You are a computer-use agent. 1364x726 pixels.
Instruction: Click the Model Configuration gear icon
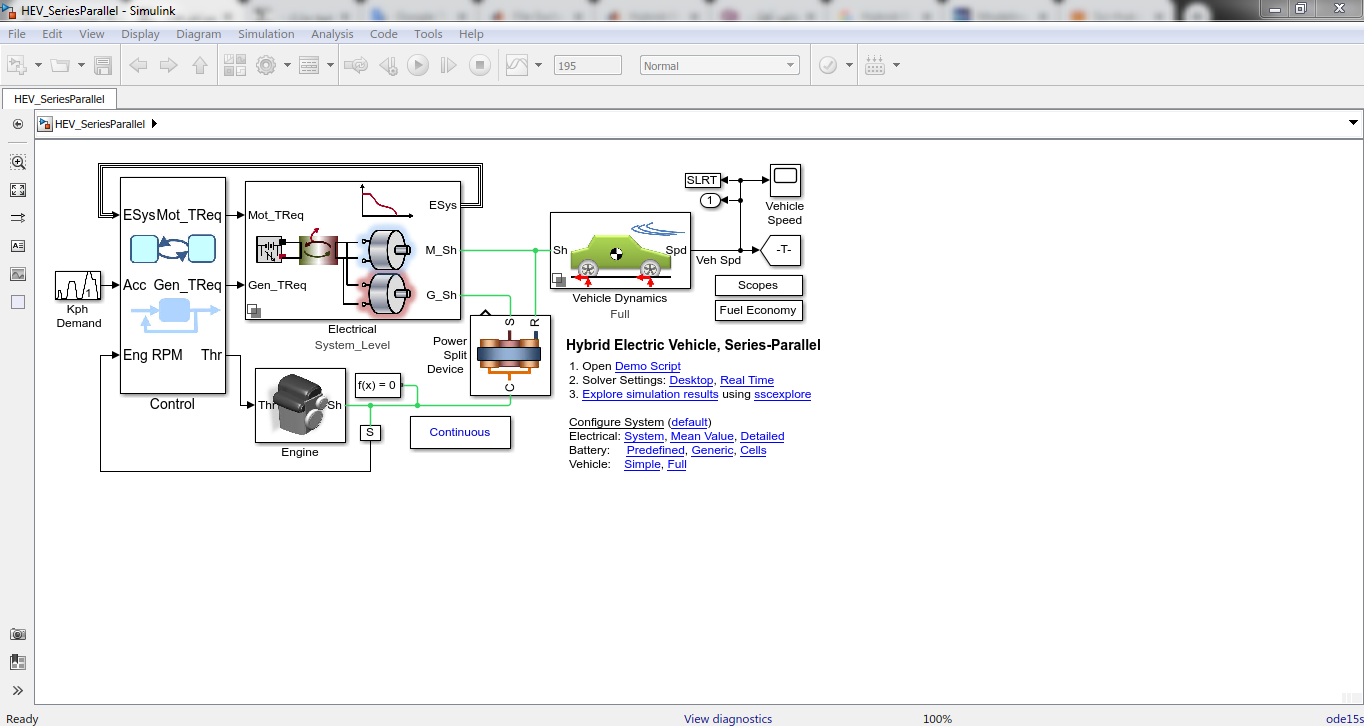coord(266,66)
